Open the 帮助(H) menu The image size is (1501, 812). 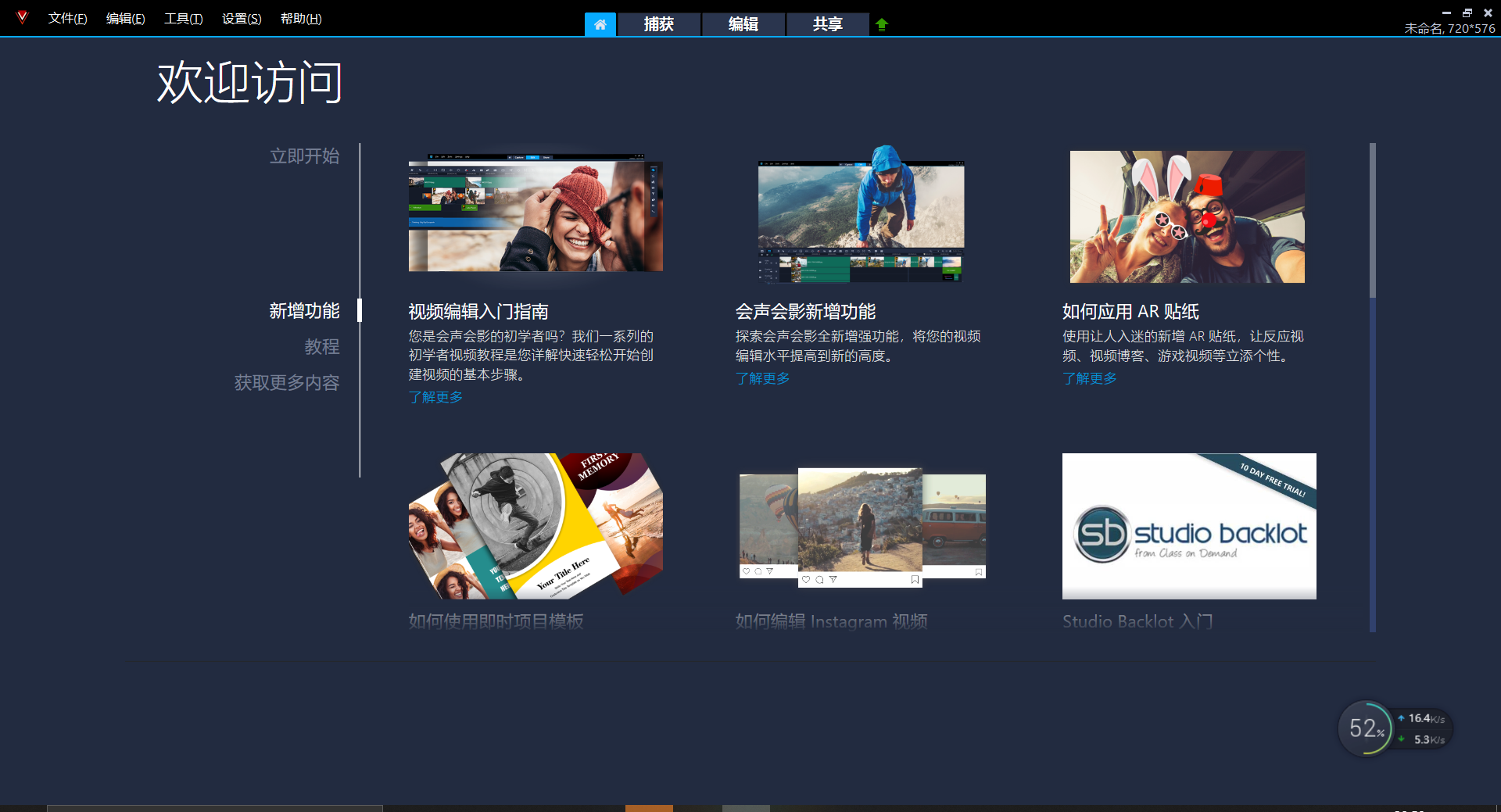pos(301,18)
